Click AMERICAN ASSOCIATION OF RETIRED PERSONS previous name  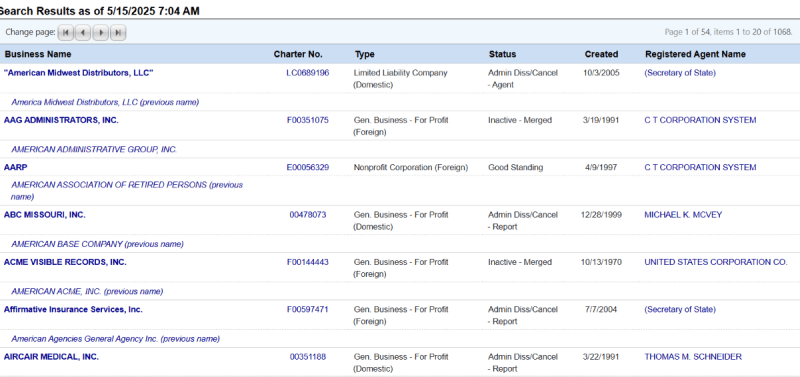click(x=127, y=191)
